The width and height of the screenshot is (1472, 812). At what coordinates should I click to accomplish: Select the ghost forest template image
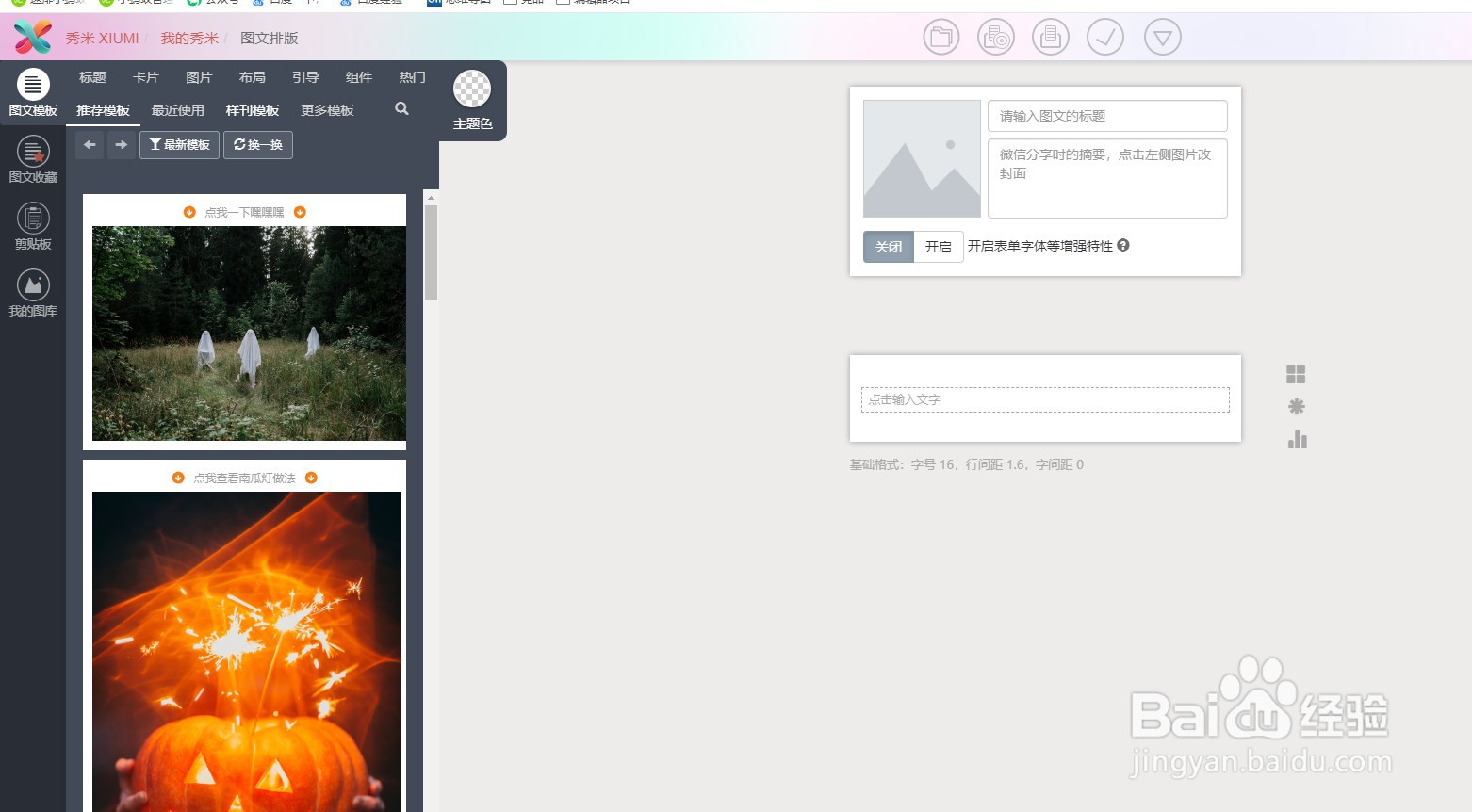point(249,333)
